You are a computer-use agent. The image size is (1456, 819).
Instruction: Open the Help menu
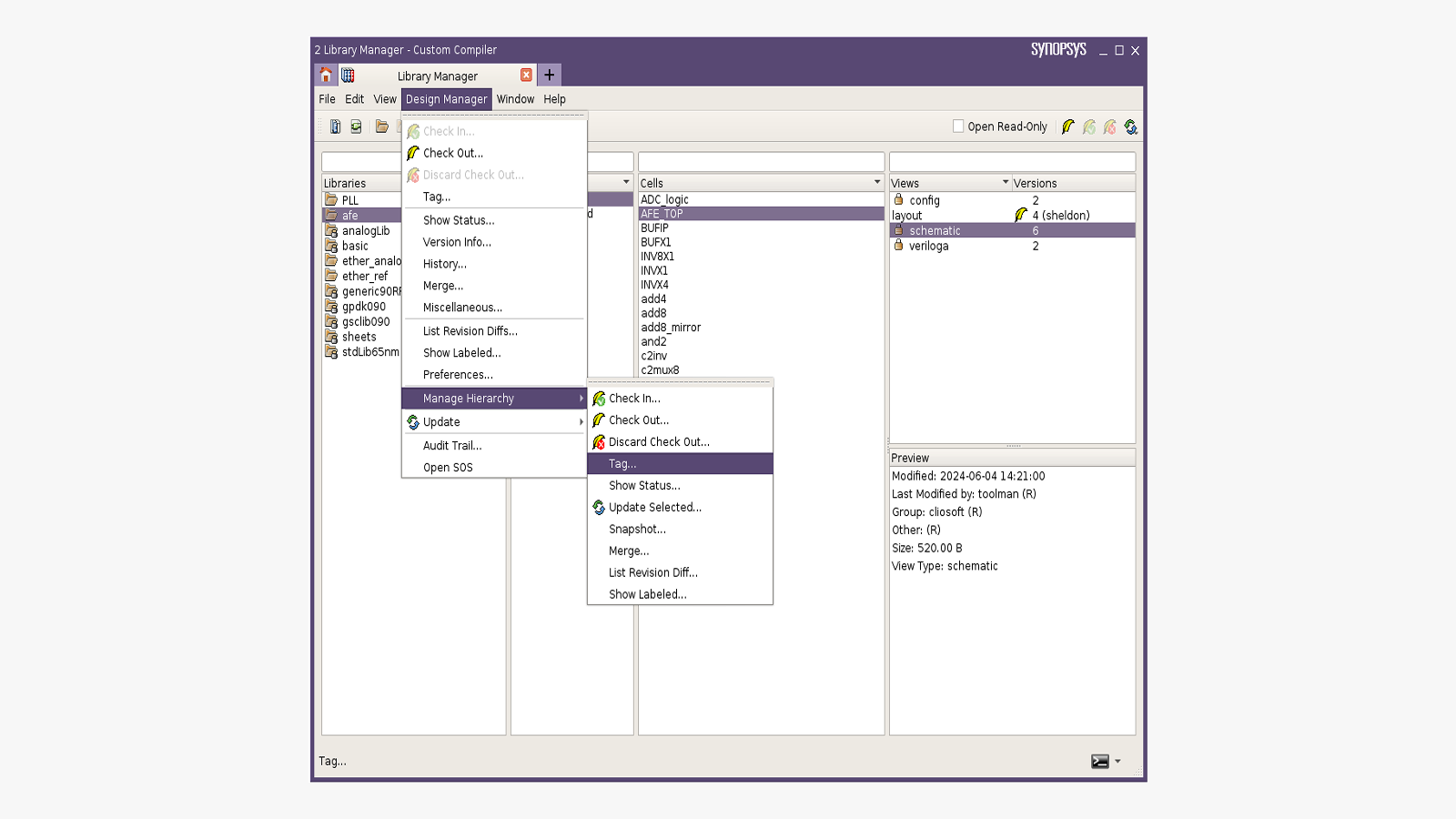point(554,99)
